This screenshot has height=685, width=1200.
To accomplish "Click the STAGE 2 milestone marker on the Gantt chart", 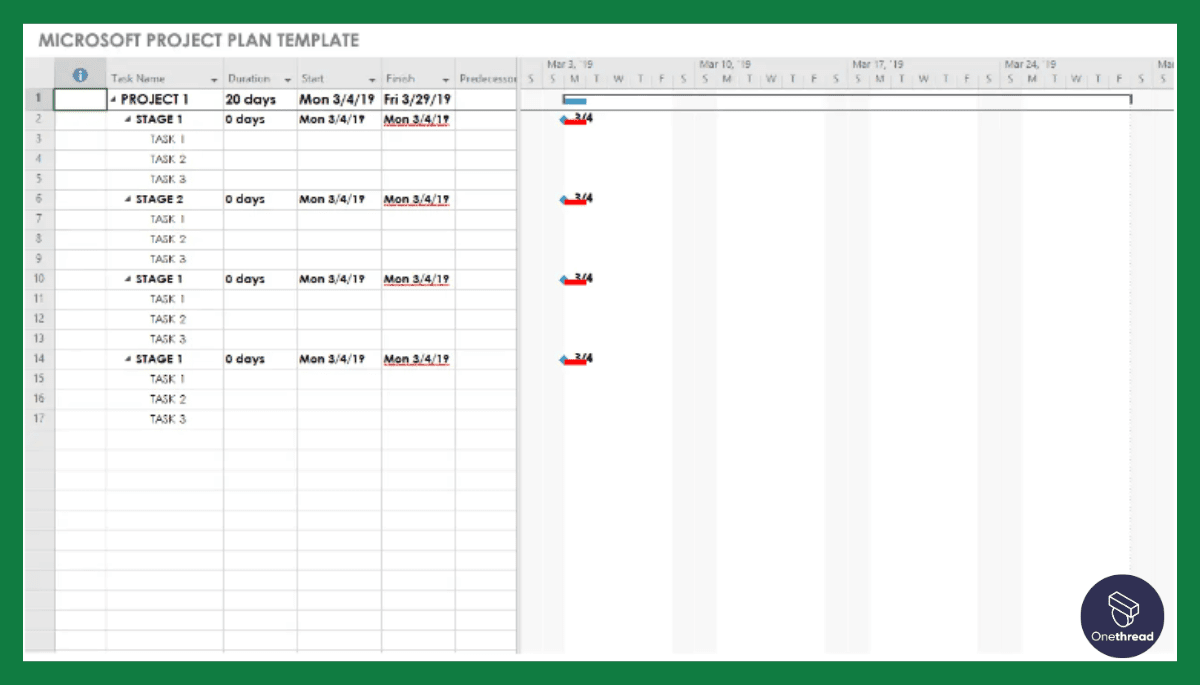I will tap(564, 199).
